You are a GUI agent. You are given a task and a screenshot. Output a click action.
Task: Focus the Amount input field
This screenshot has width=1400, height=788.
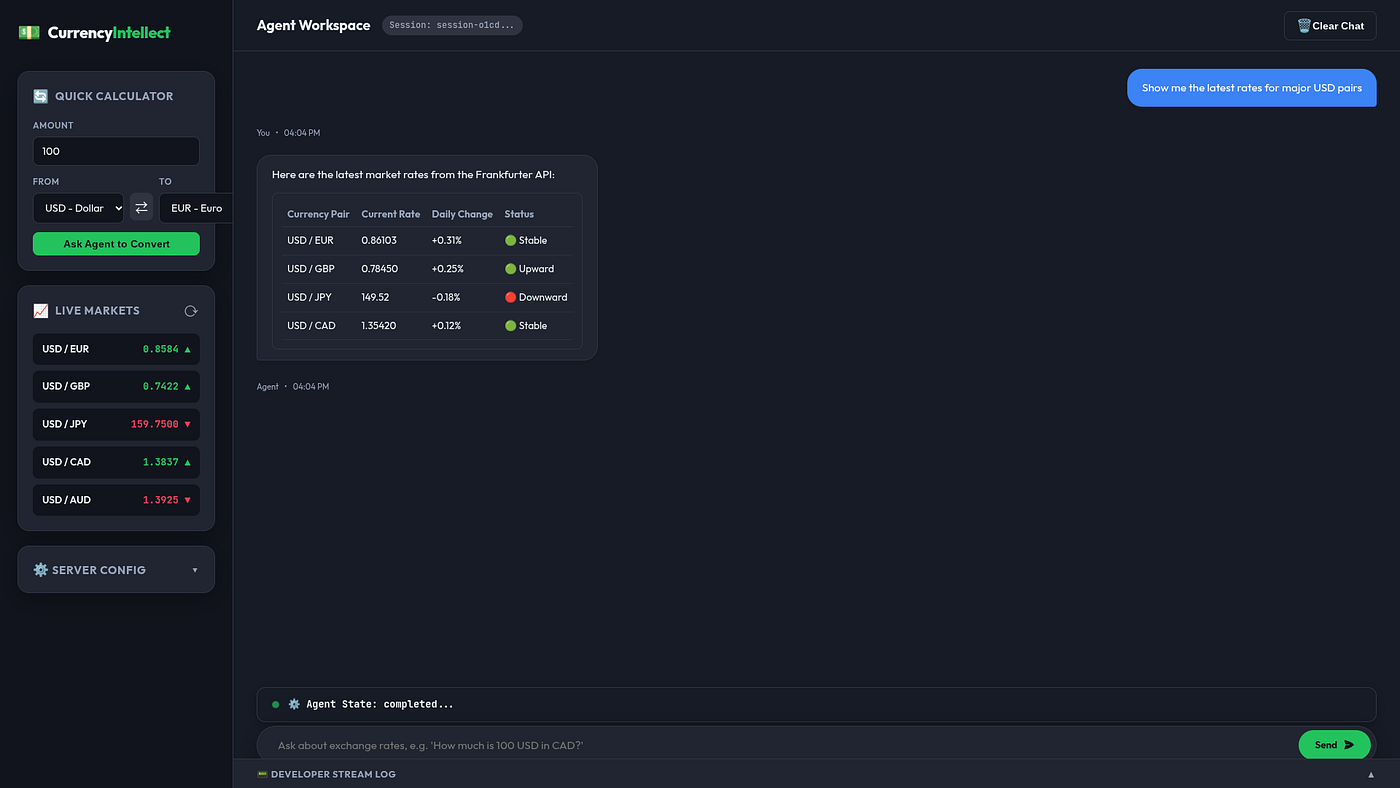(116, 151)
